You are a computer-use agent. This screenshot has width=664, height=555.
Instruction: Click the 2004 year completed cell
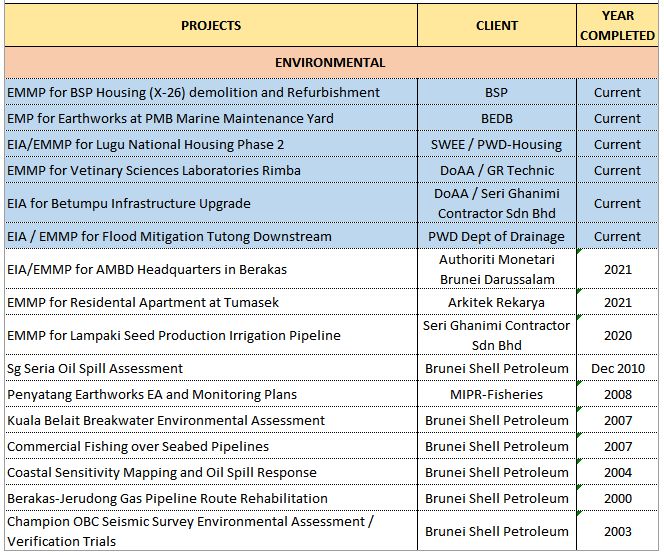click(617, 472)
